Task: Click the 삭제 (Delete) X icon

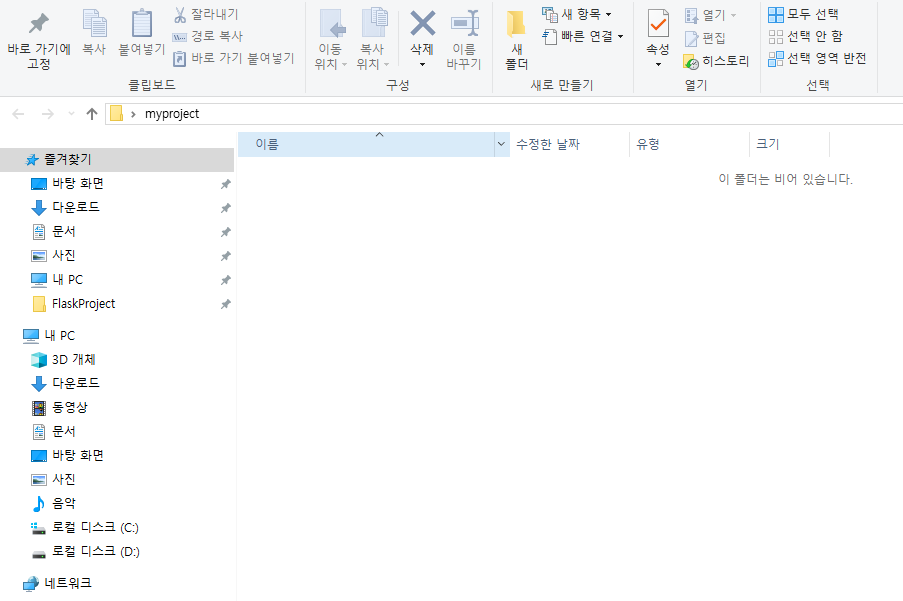Action: (x=422, y=23)
